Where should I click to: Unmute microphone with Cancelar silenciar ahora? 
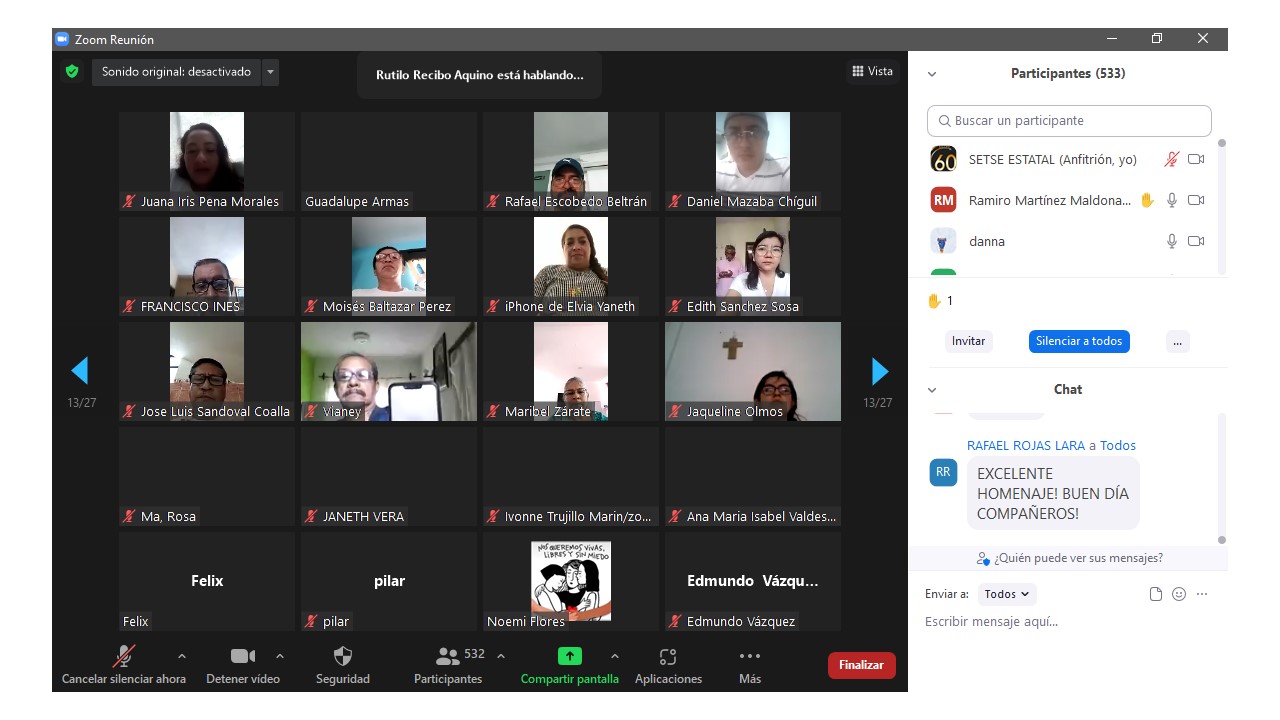(124, 656)
